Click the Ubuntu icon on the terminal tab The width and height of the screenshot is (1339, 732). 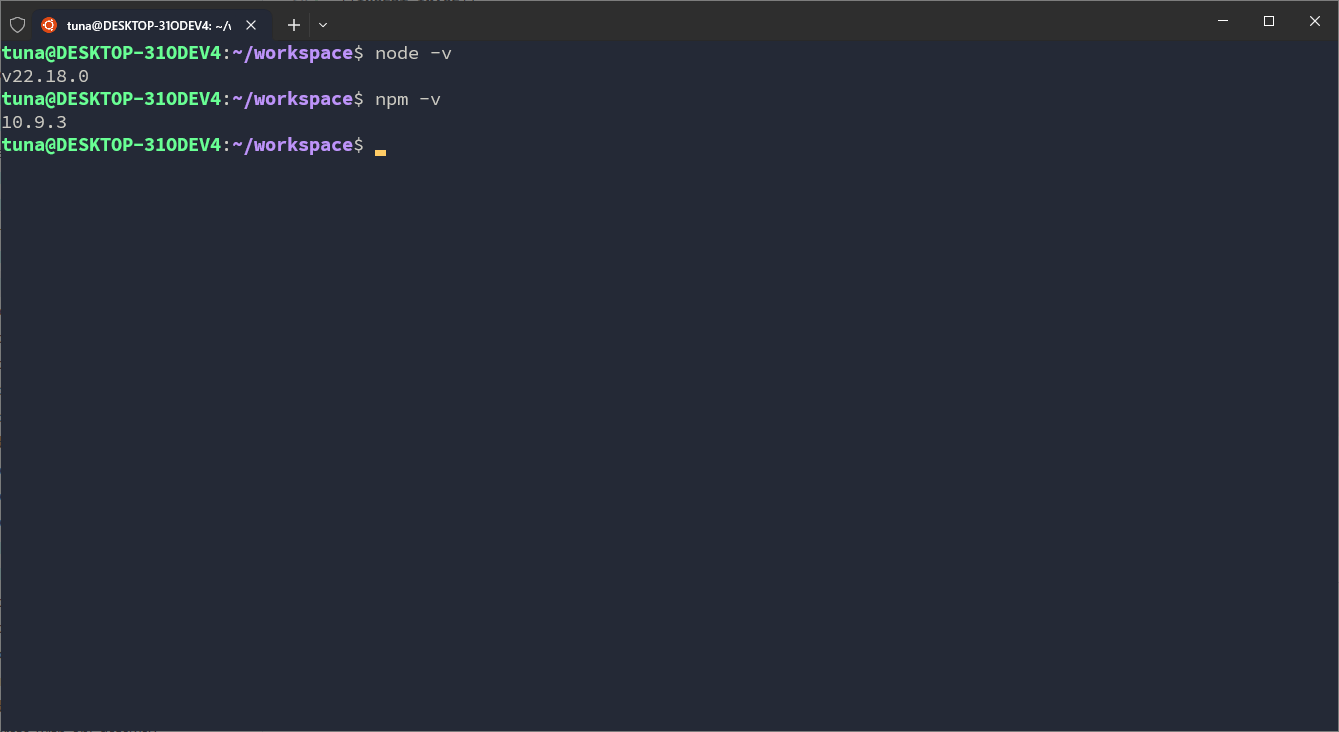coord(49,23)
